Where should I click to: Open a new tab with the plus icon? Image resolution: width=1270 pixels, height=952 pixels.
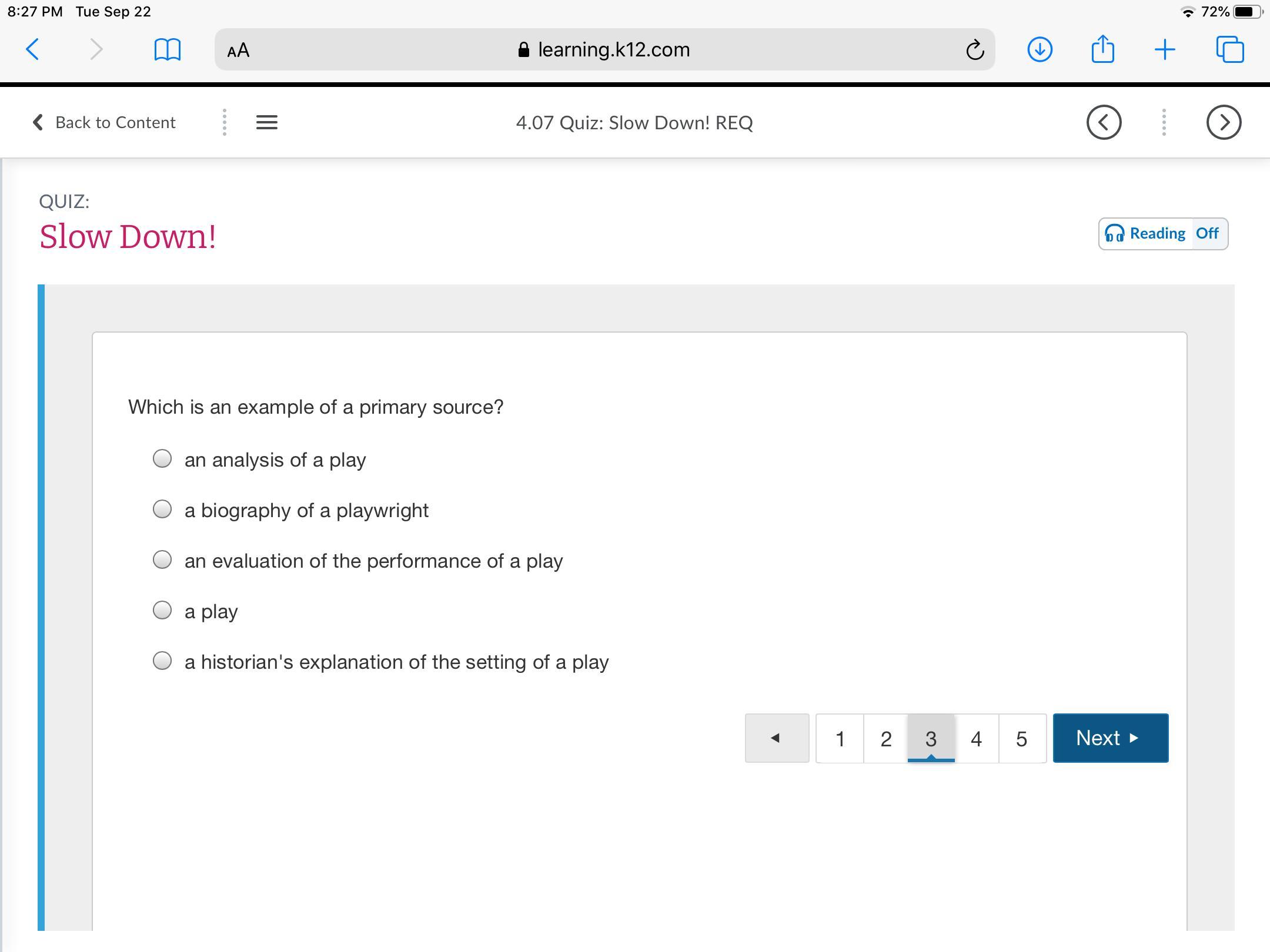[x=1165, y=49]
